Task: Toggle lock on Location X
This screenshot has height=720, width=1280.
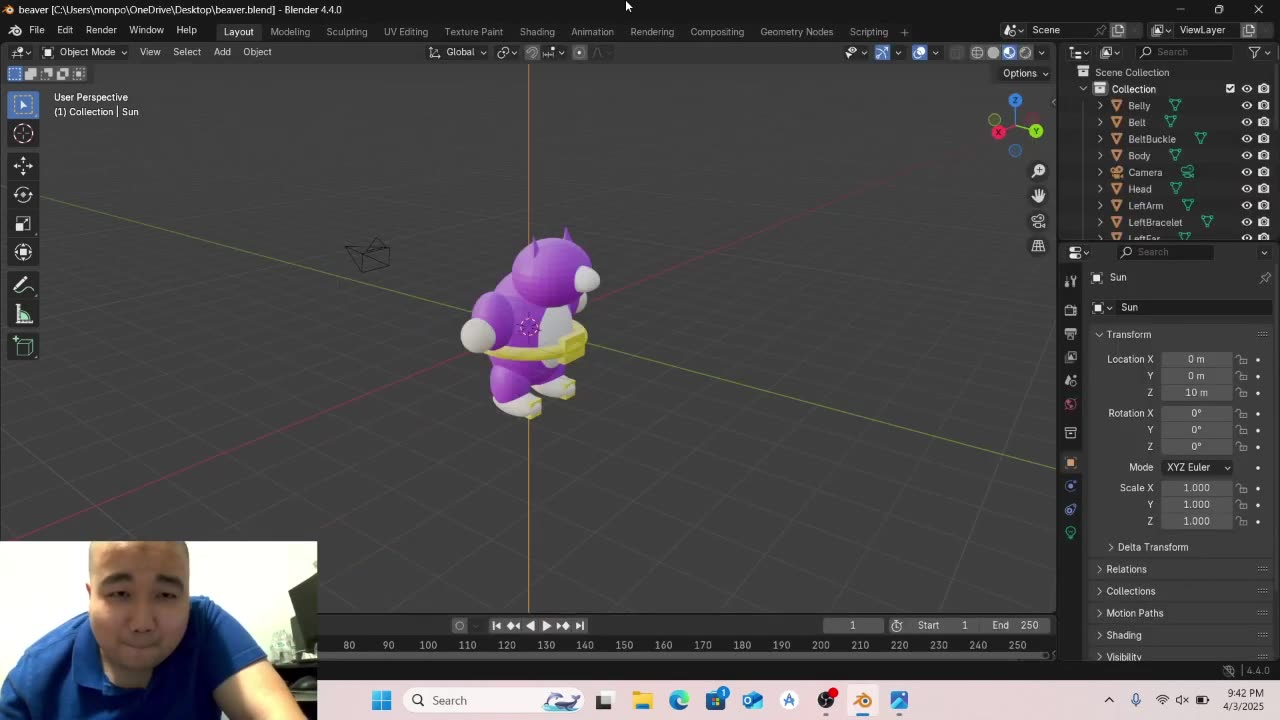Action: 1241,359
